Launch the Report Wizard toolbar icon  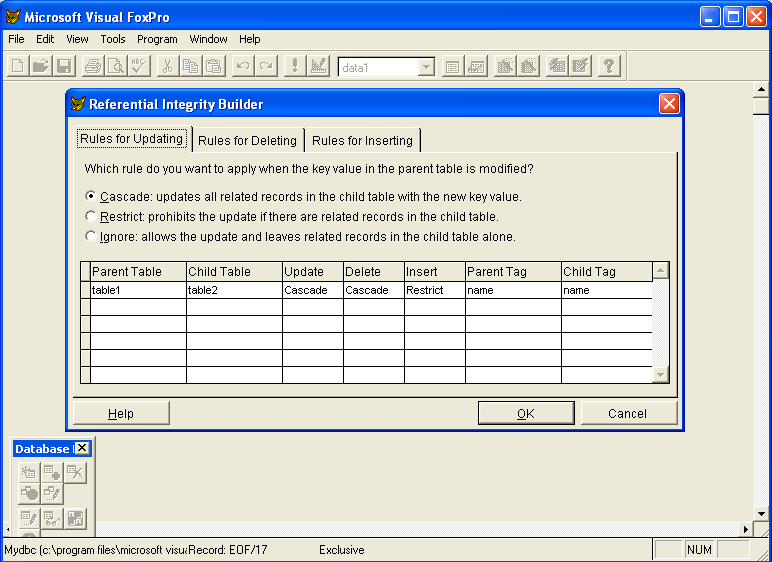click(x=528, y=66)
